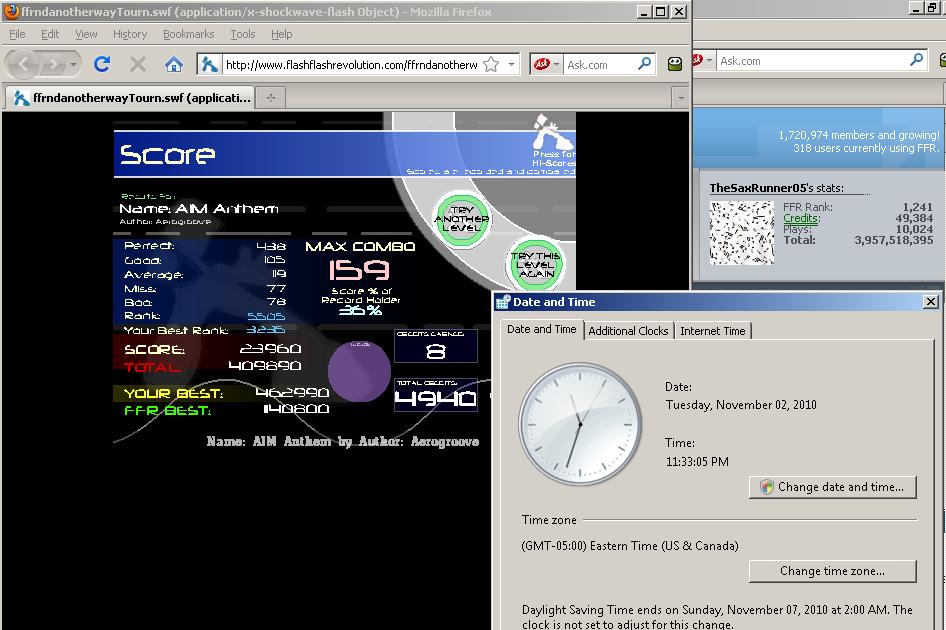This screenshot has width=946, height=630.
Task: Go to Firefox home page icon
Action: click(x=174, y=64)
